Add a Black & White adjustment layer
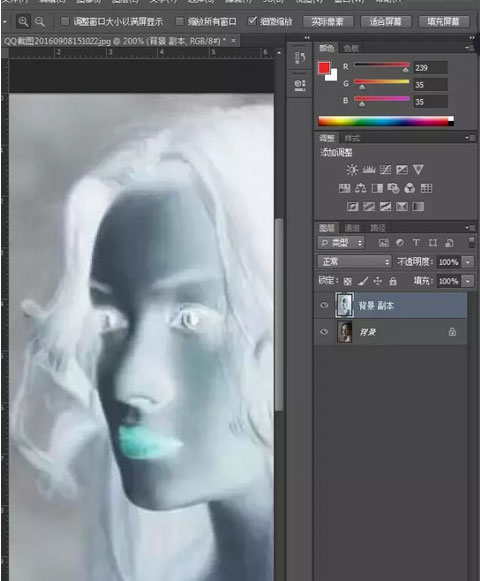The width and height of the screenshot is (480, 581). 377,188
